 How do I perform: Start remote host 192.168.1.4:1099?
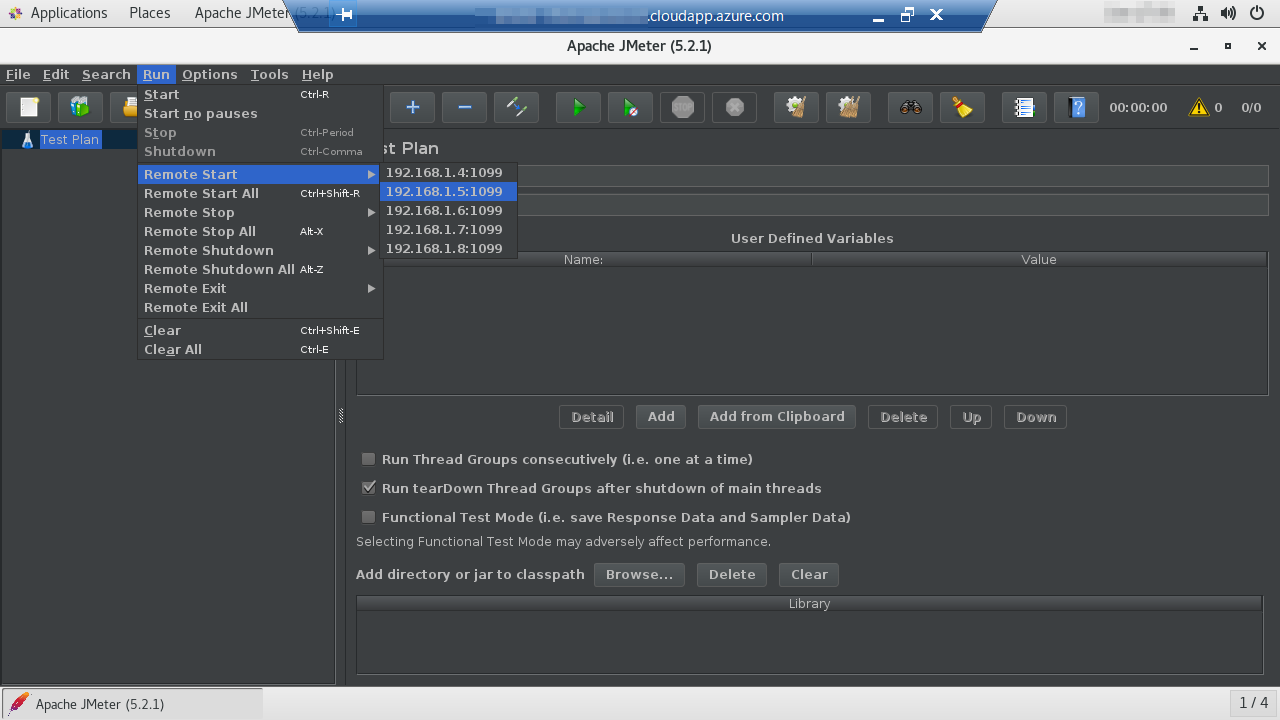pyautogui.click(x=448, y=172)
